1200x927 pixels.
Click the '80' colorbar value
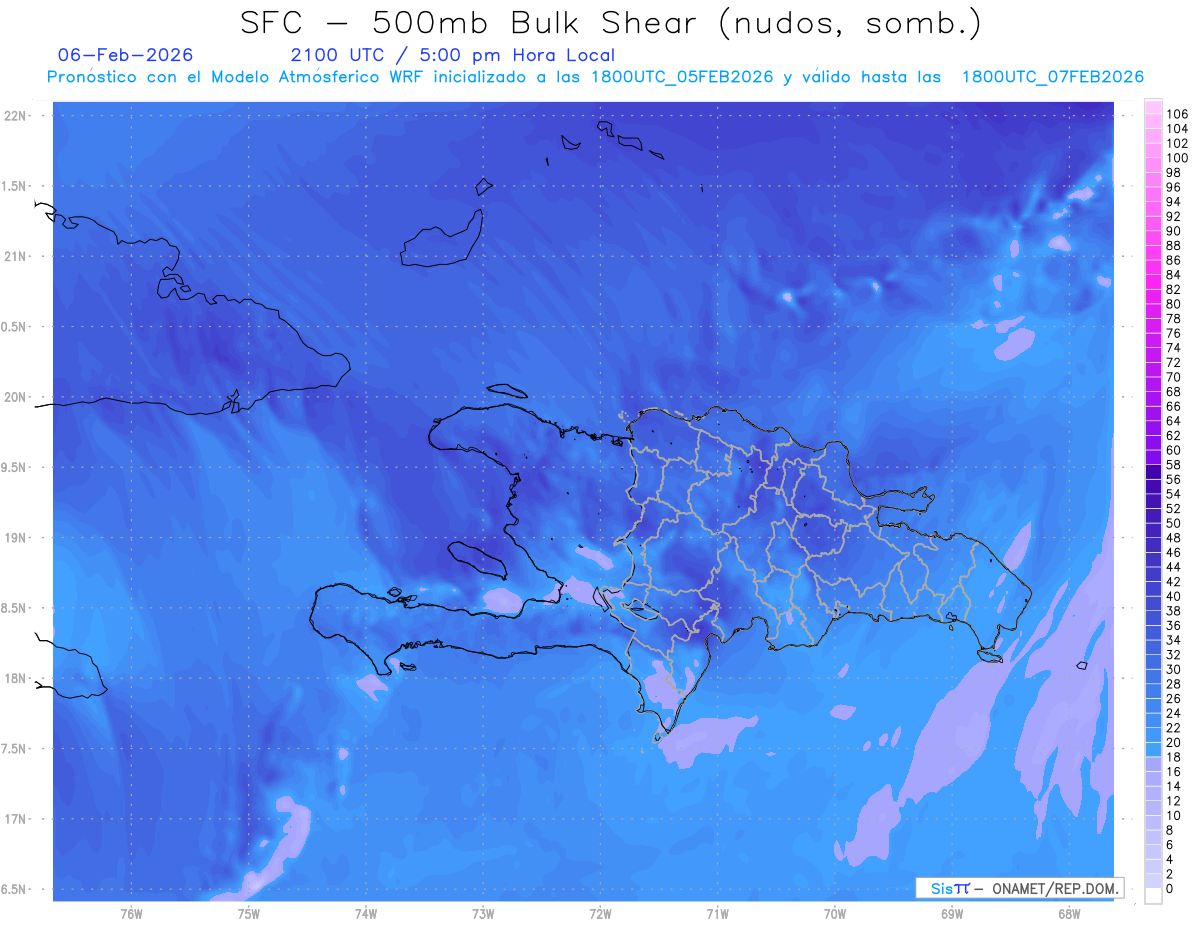(1174, 304)
